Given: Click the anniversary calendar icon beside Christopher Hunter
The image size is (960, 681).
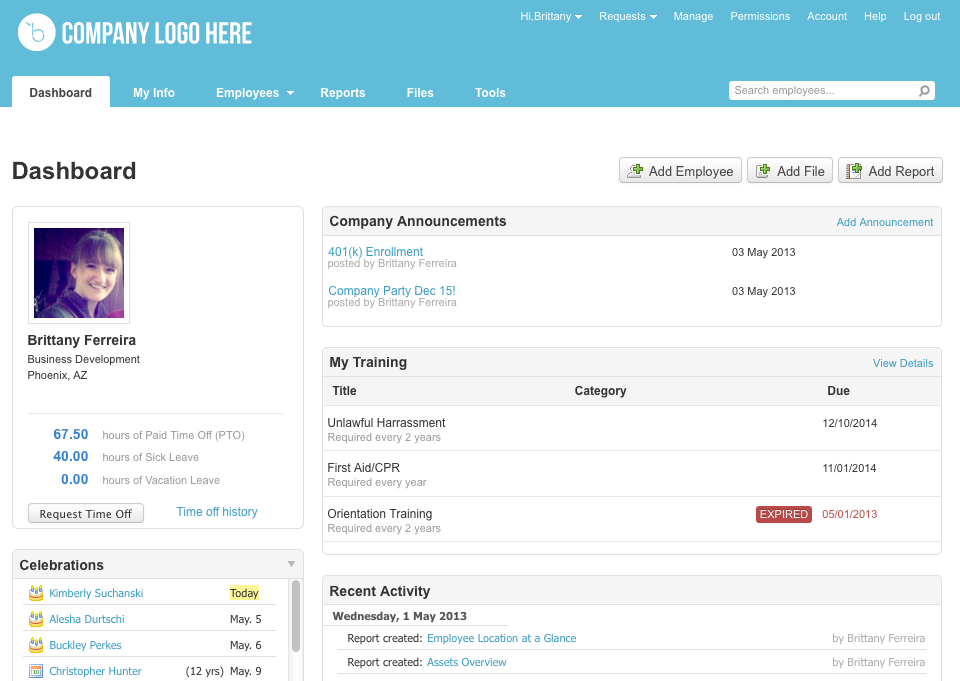Looking at the screenshot, I should pos(36,671).
